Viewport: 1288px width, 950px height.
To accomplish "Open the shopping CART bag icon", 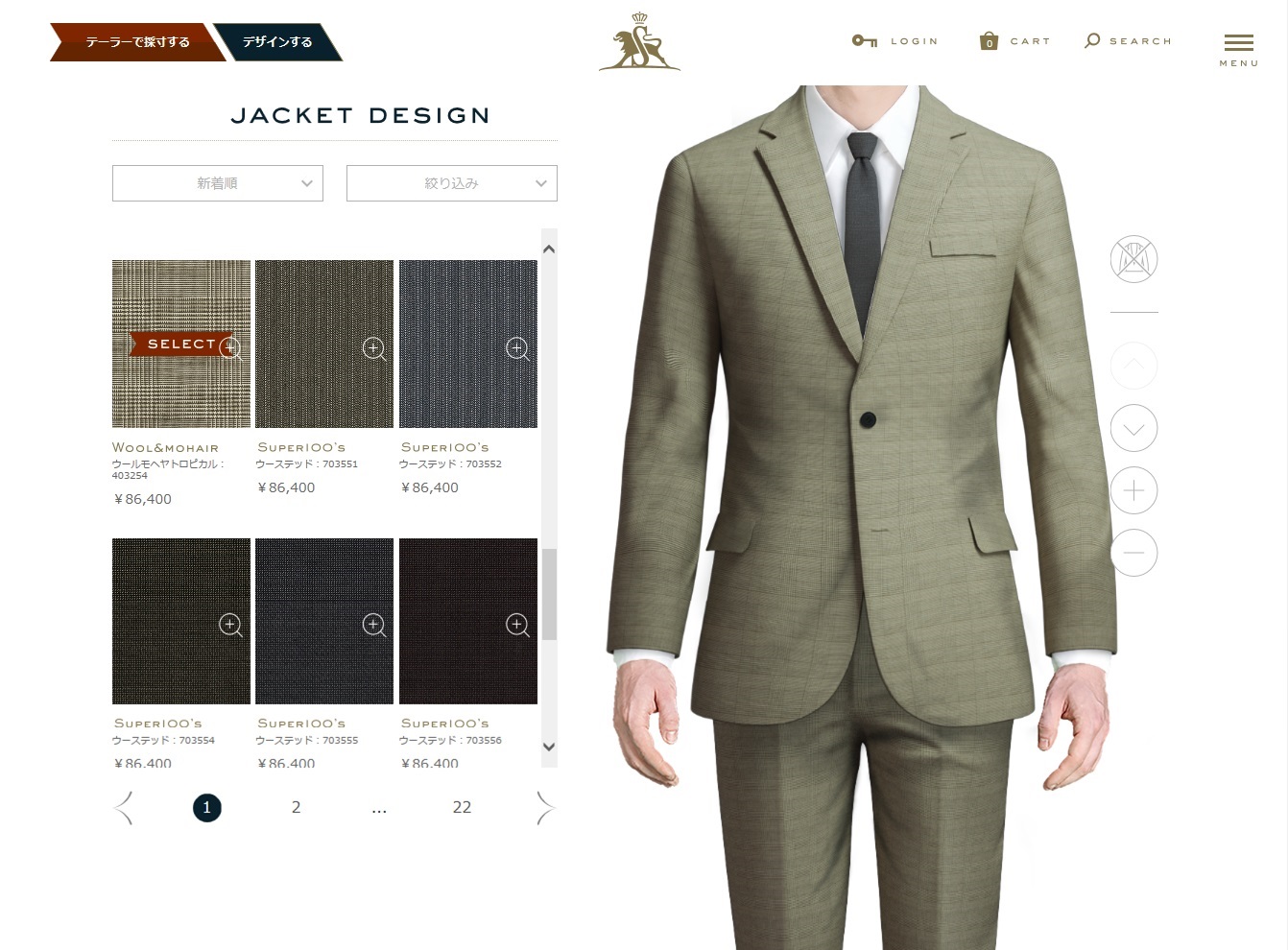I will pos(989,40).
